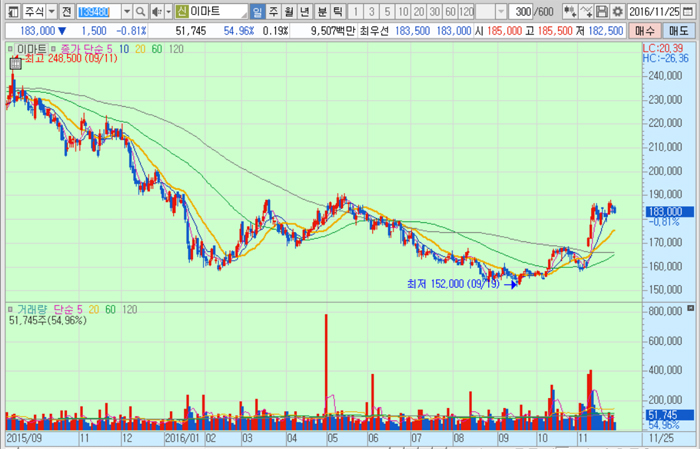Screen dimensions: 700x449
Task: Select the 일 daily period button
Action: [x=258, y=12]
